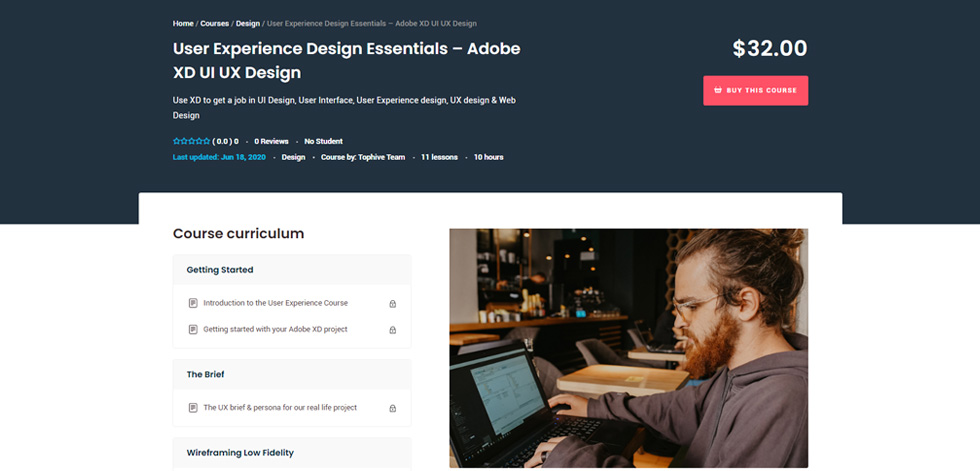Click the 0 Reviews text
The image size is (980, 471).
(271, 142)
